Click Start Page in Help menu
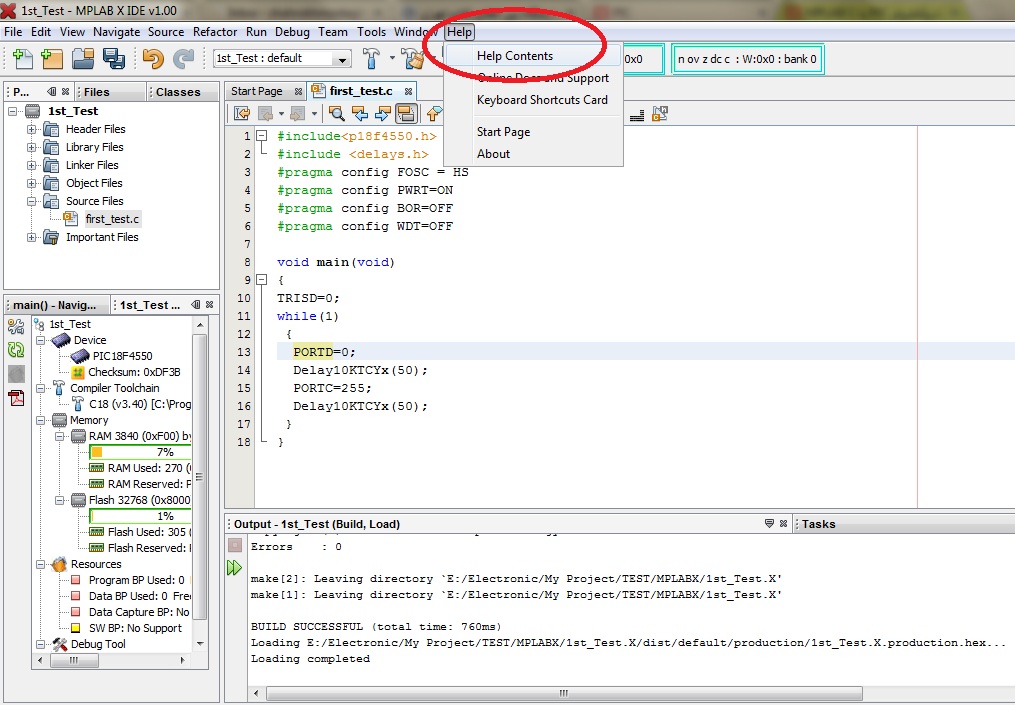 [533, 131]
